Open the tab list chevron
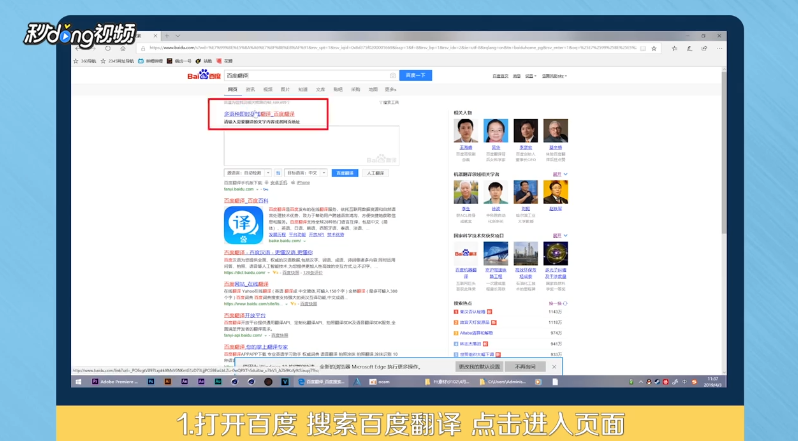The width and height of the screenshot is (798, 441). tap(178, 36)
